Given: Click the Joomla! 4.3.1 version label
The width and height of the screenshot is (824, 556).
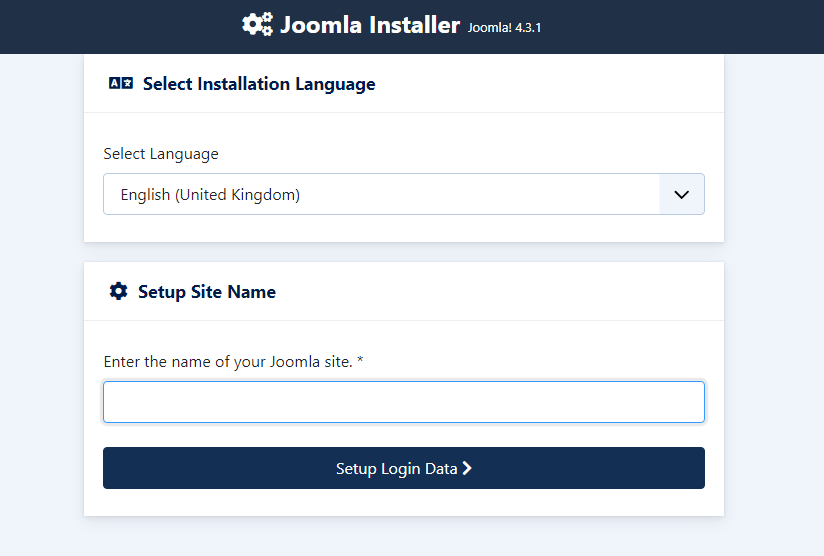Looking at the screenshot, I should tap(504, 27).
